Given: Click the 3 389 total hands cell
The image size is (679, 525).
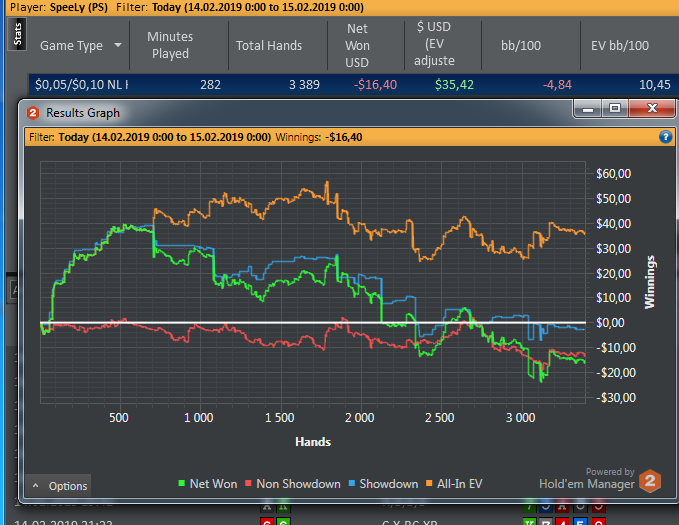Looking at the screenshot, I should (304, 84).
